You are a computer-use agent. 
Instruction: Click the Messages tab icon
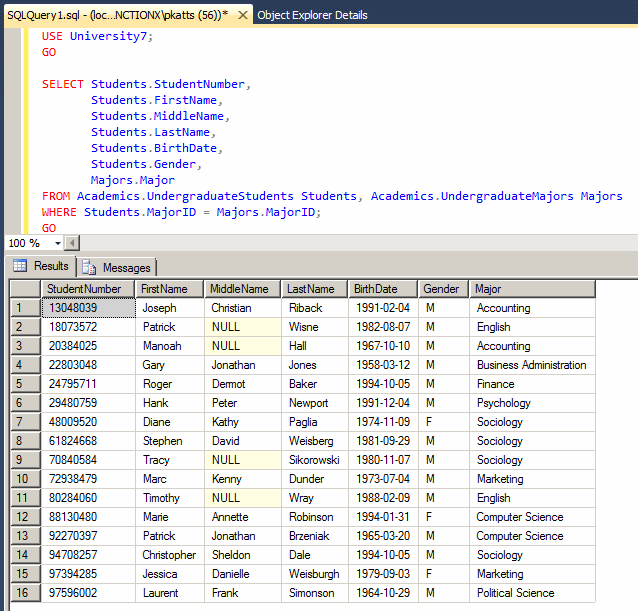point(89,268)
